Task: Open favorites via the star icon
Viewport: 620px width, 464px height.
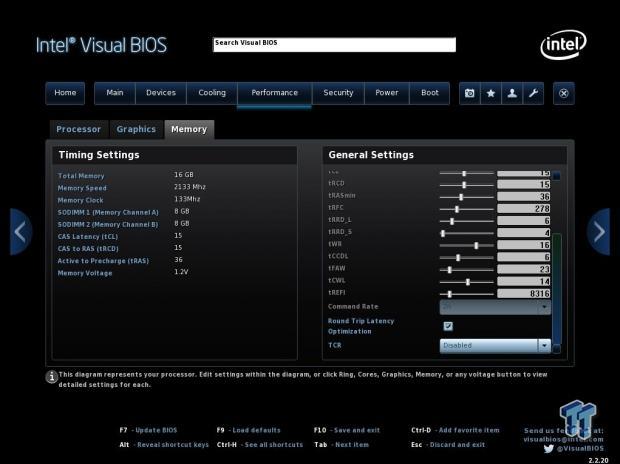Action: [x=491, y=93]
